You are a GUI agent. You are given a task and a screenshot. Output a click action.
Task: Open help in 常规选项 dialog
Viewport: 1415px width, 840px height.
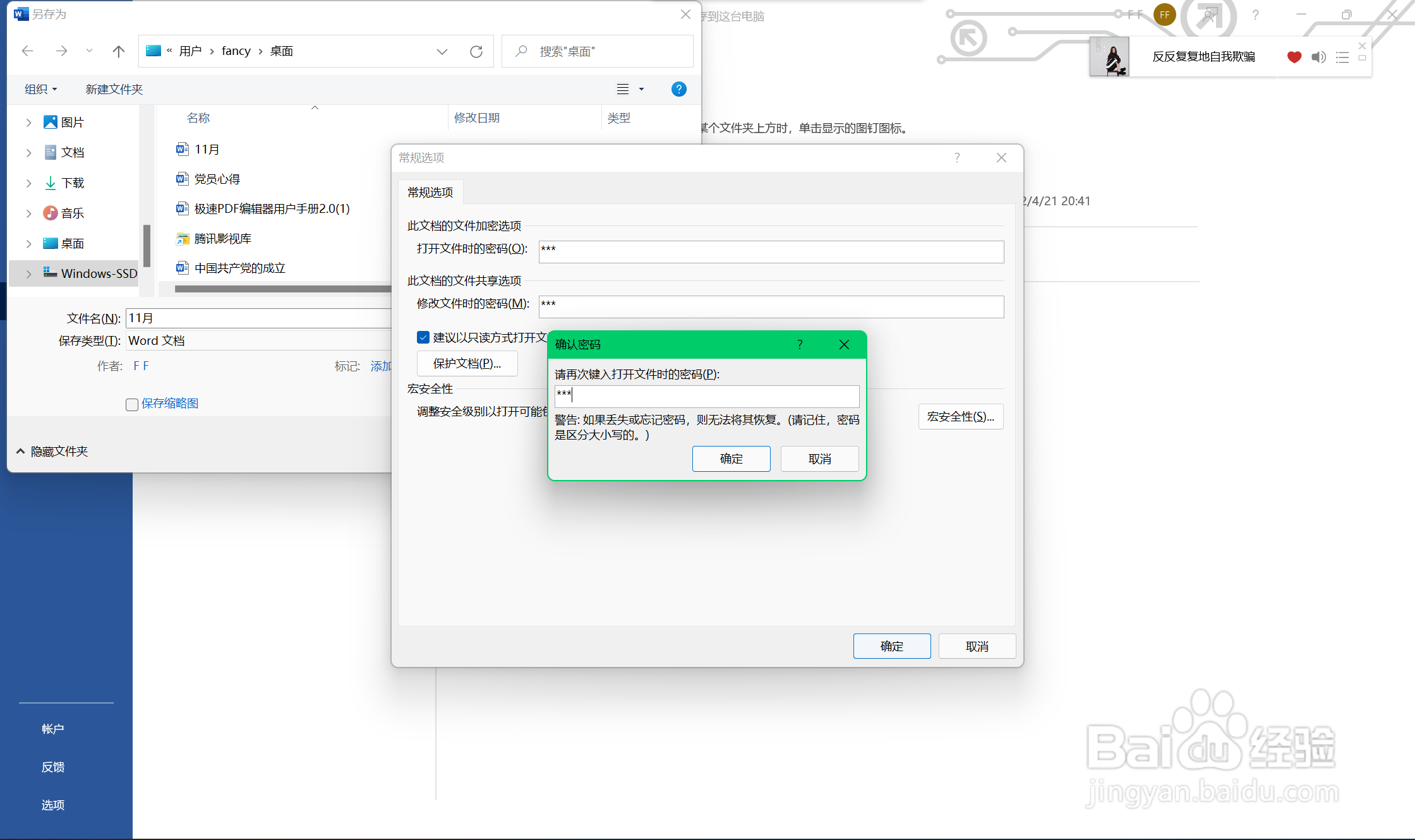tap(957, 157)
